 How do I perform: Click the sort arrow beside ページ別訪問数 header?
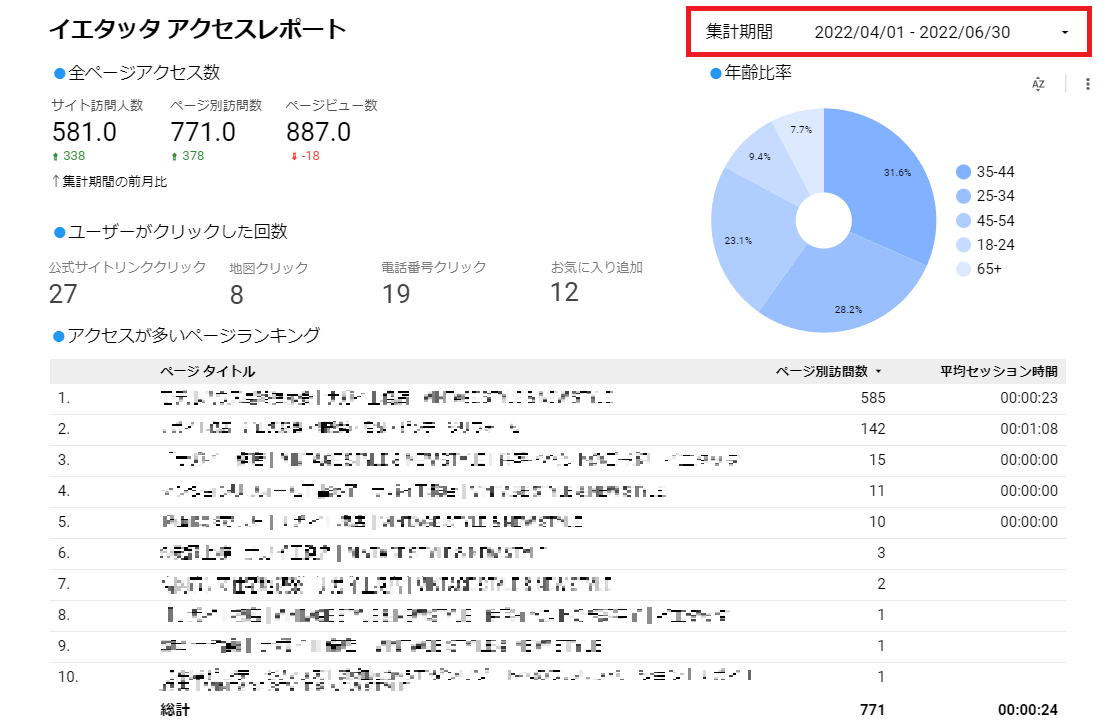coord(879,372)
